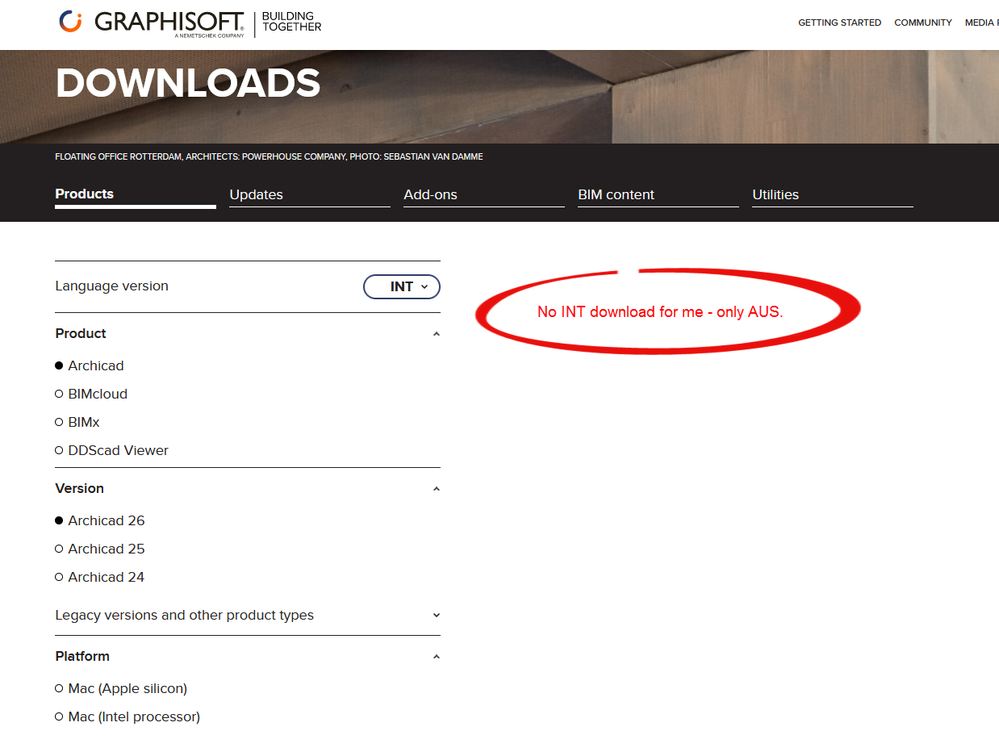Click the photo credit caption text

pyautogui.click(x=269, y=157)
